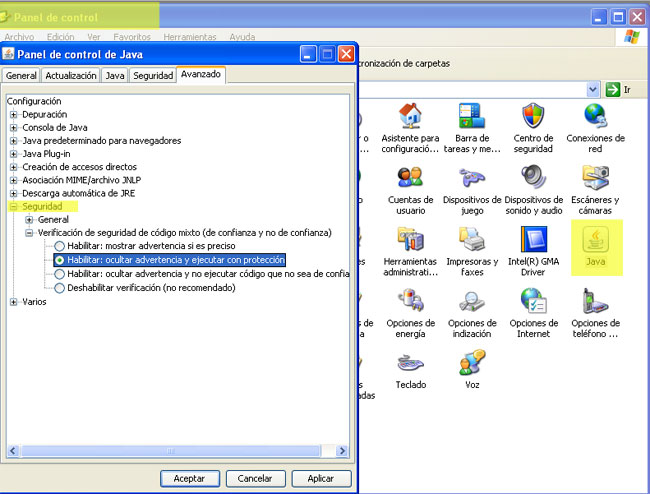Expand General node under Seguridad
Image resolution: width=650 pixels, height=494 pixels.
tap(29, 220)
